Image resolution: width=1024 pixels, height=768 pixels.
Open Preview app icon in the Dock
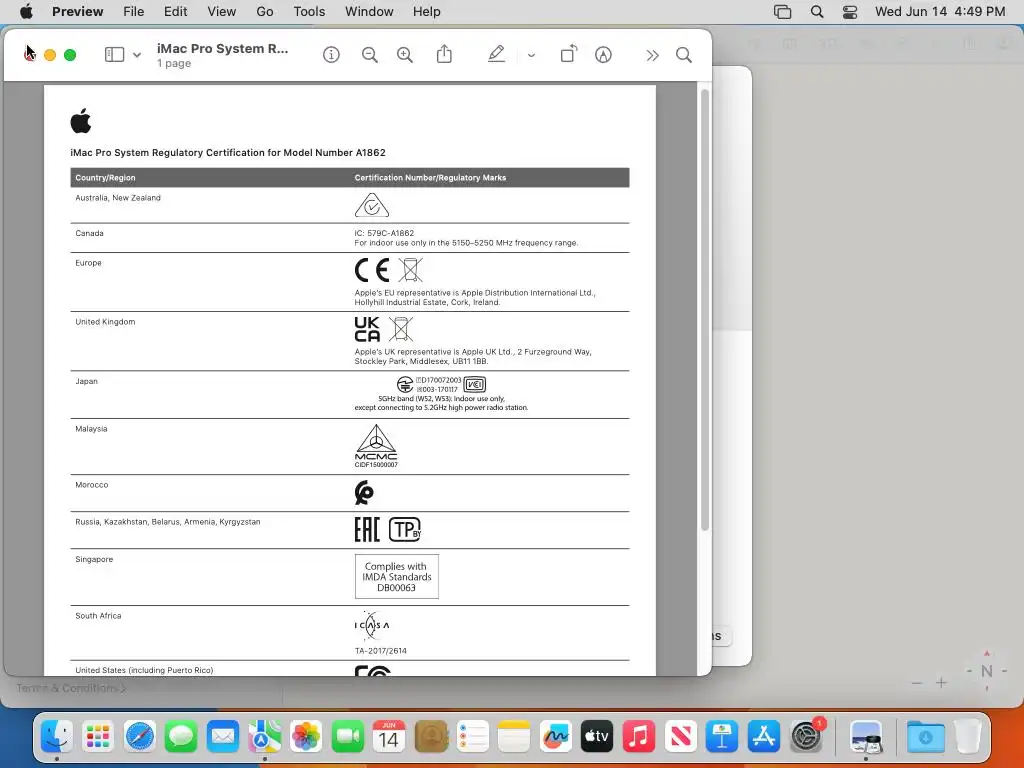coord(866,737)
